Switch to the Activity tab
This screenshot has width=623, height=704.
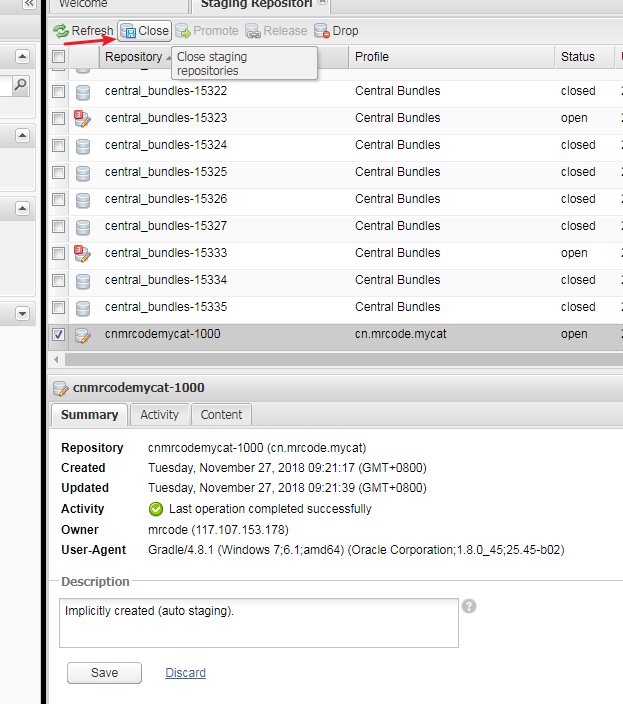click(x=159, y=414)
